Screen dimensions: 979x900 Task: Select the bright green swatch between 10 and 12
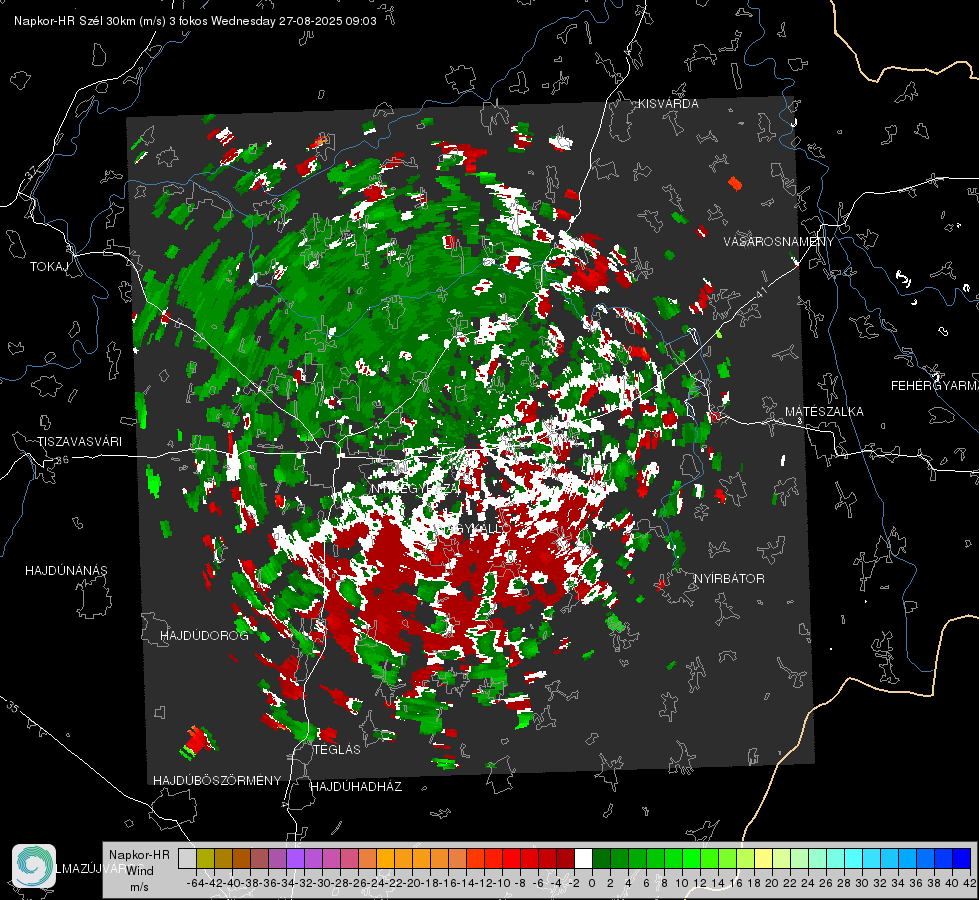point(691,858)
